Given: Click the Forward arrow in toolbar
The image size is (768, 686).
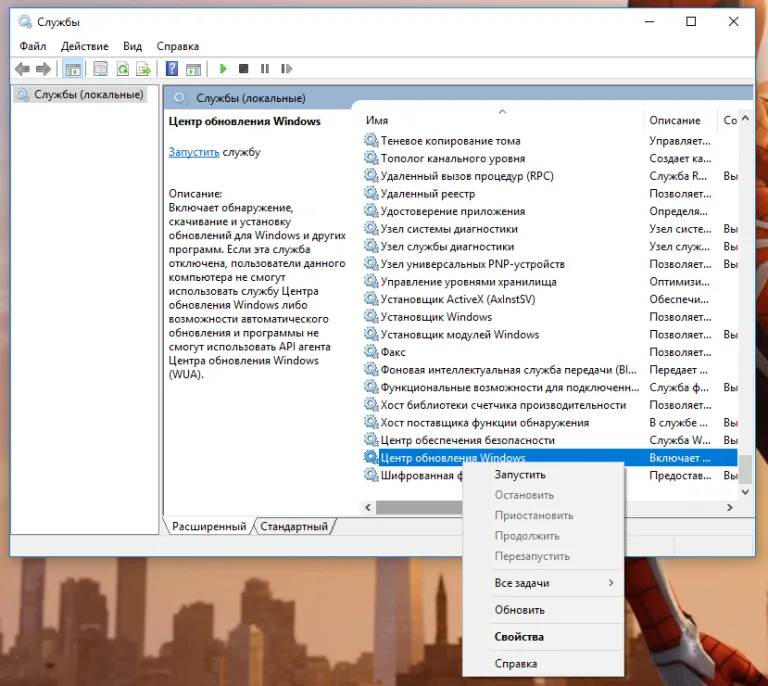Looking at the screenshot, I should tap(43, 69).
